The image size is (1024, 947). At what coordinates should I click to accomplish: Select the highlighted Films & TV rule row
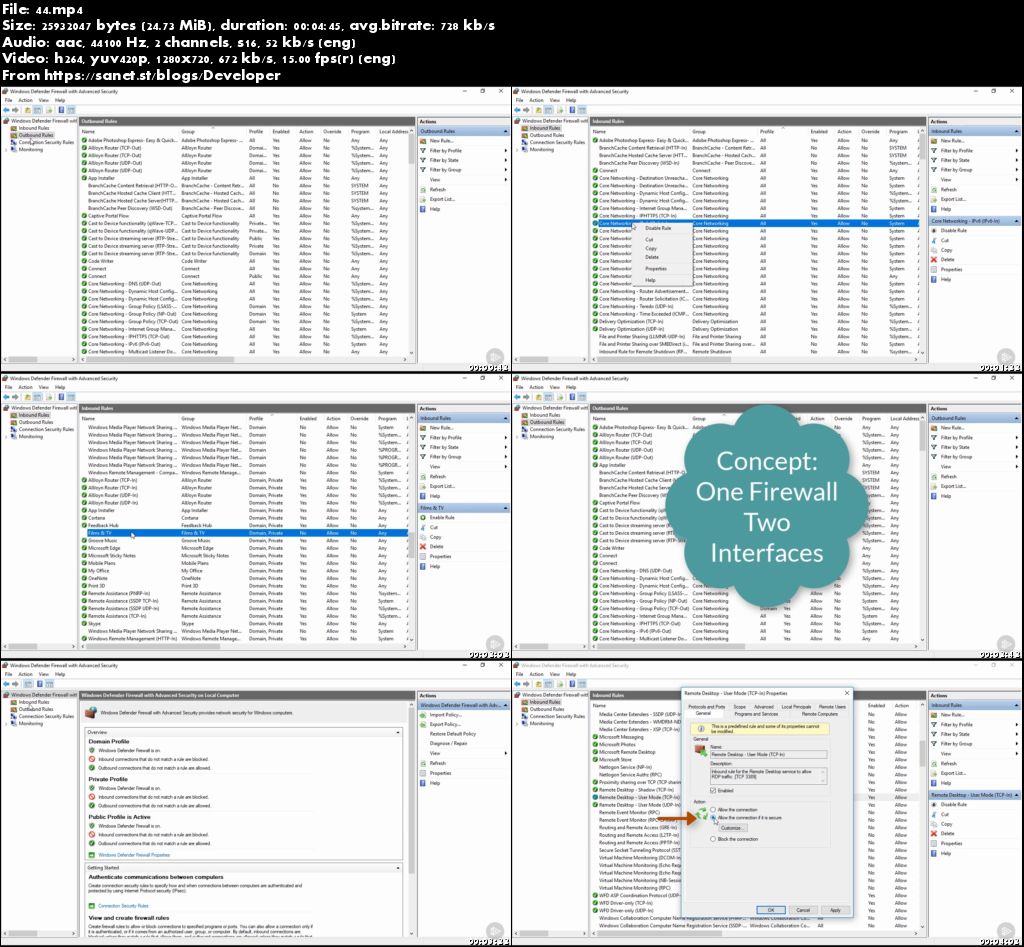[x=244, y=533]
